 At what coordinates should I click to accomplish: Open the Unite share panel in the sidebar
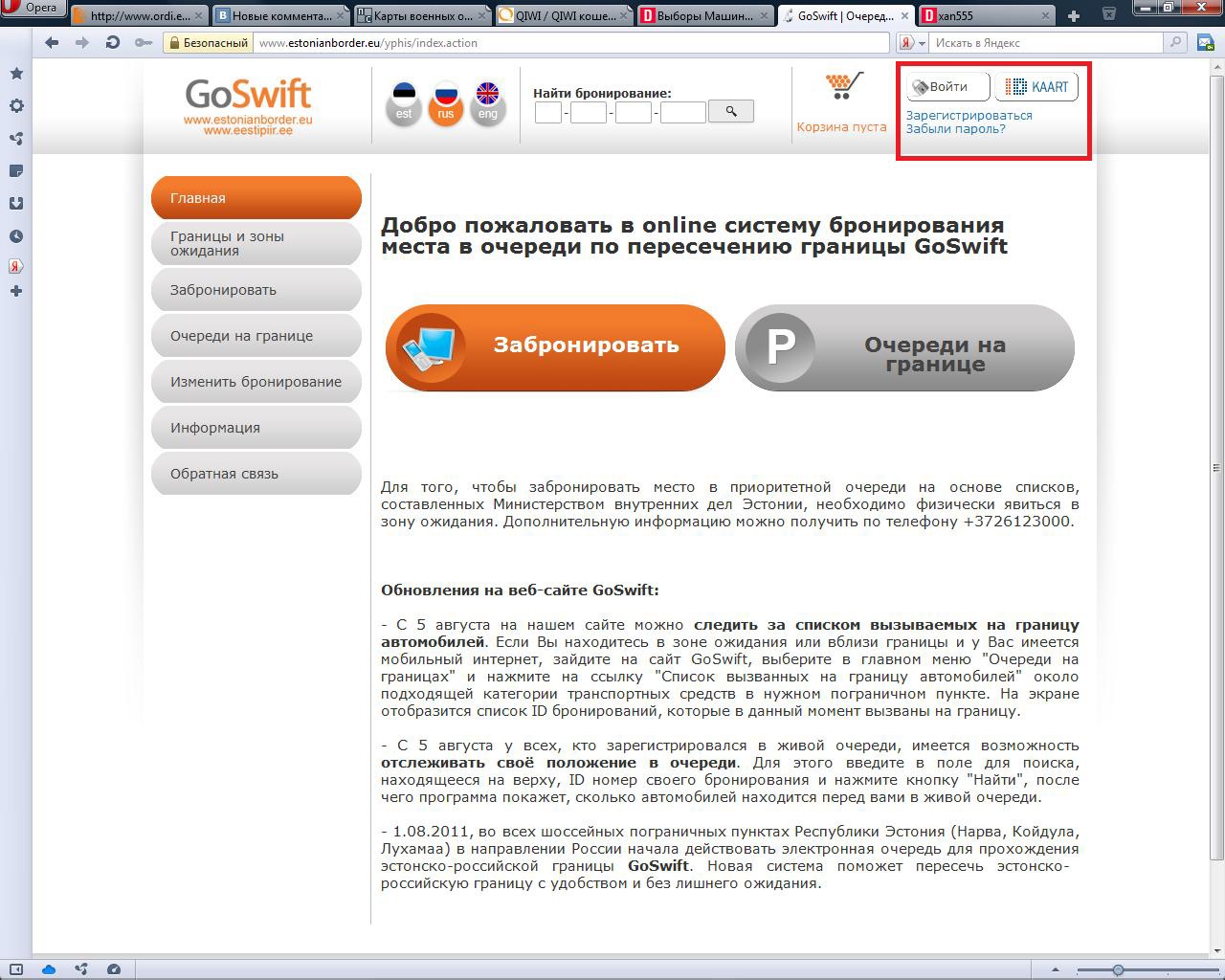tap(16, 139)
